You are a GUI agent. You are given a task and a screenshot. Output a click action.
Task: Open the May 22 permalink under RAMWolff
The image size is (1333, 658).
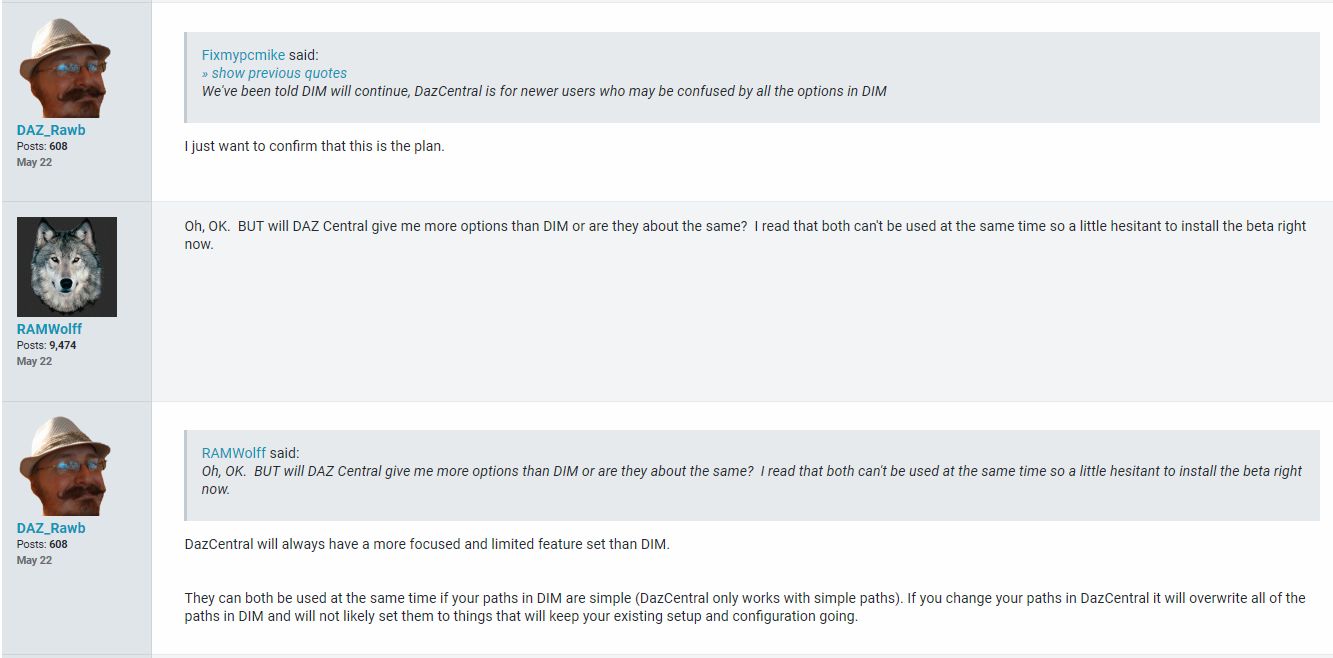tap(34, 361)
